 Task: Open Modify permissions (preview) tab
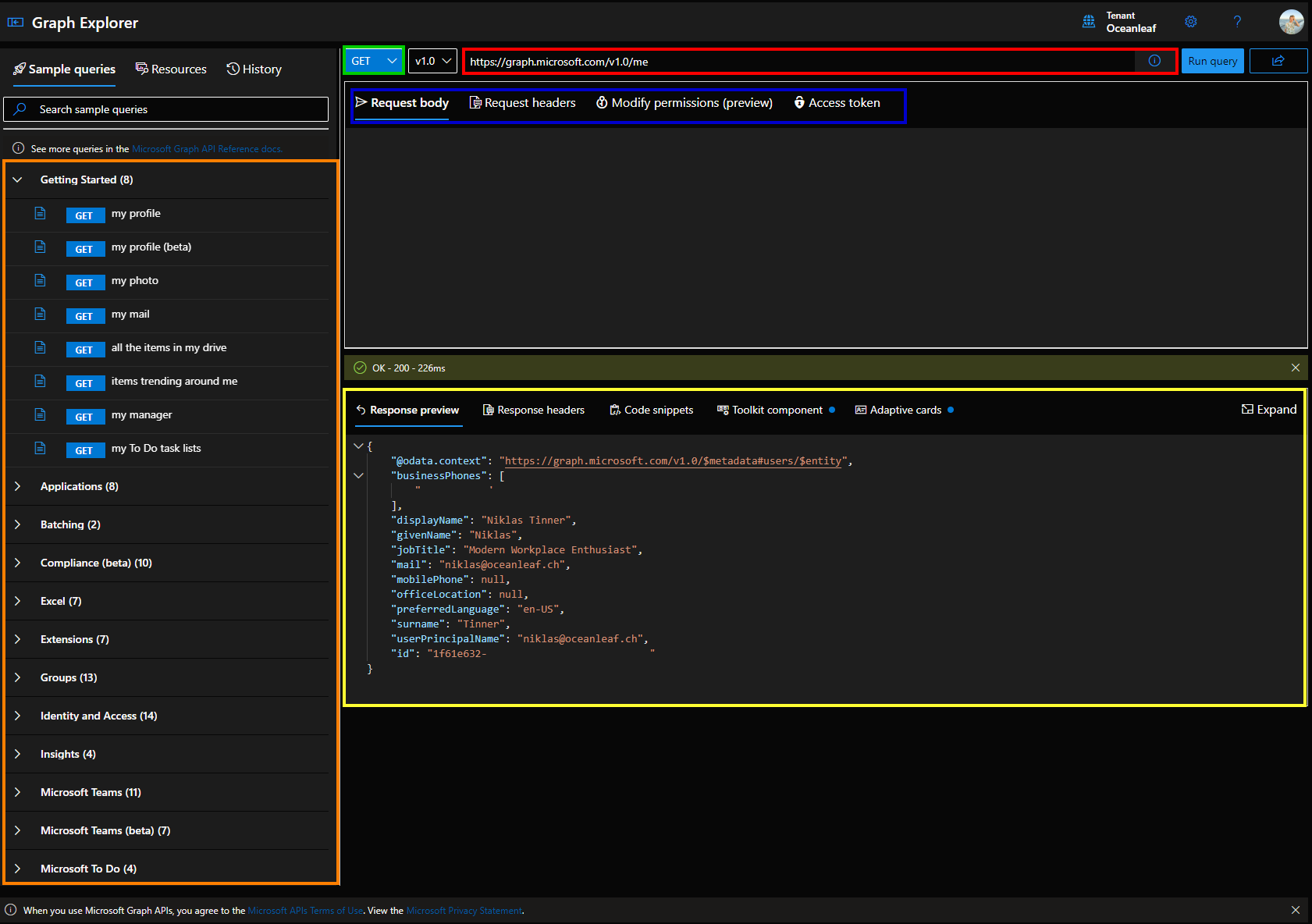(684, 103)
